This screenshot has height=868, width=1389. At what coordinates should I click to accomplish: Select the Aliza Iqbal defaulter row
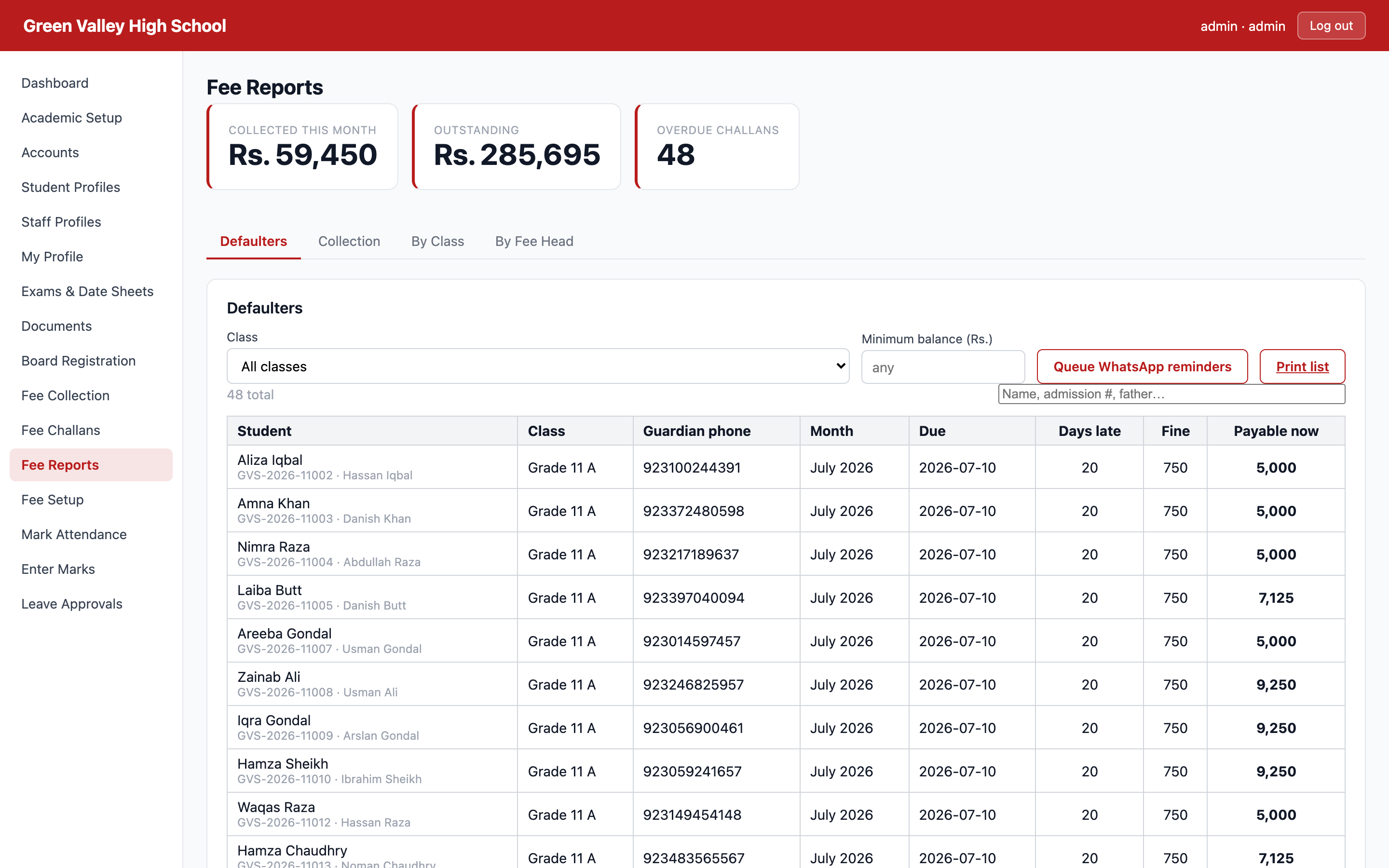[785, 467]
